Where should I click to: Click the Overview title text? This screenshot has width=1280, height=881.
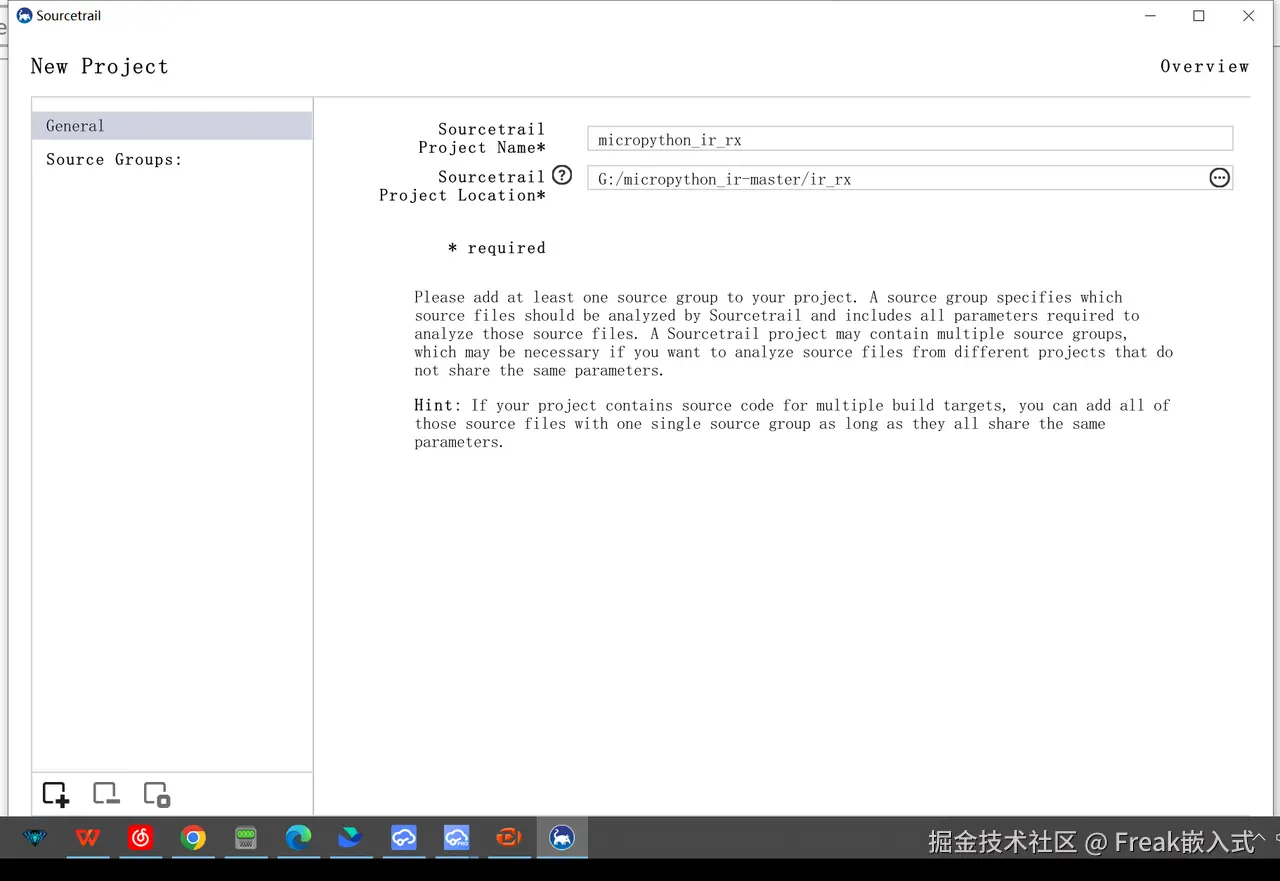(x=1205, y=66)
